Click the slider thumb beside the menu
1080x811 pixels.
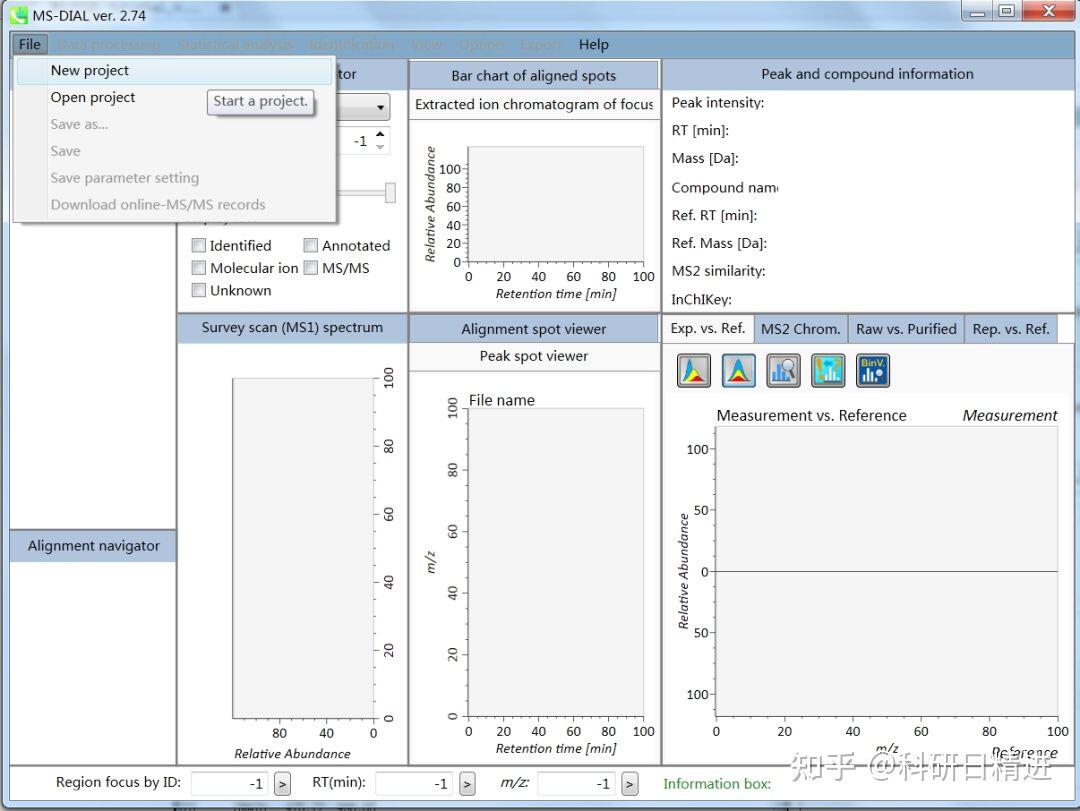(391, 192)
